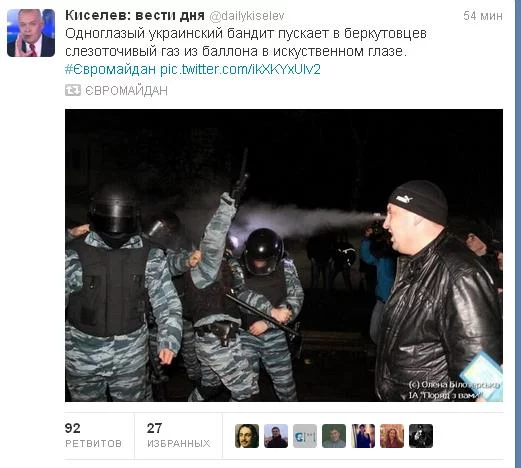This screenshot has height=468, width=521.
Task: Open the black-and-white retweeter avatar
Action: point(421,436)
